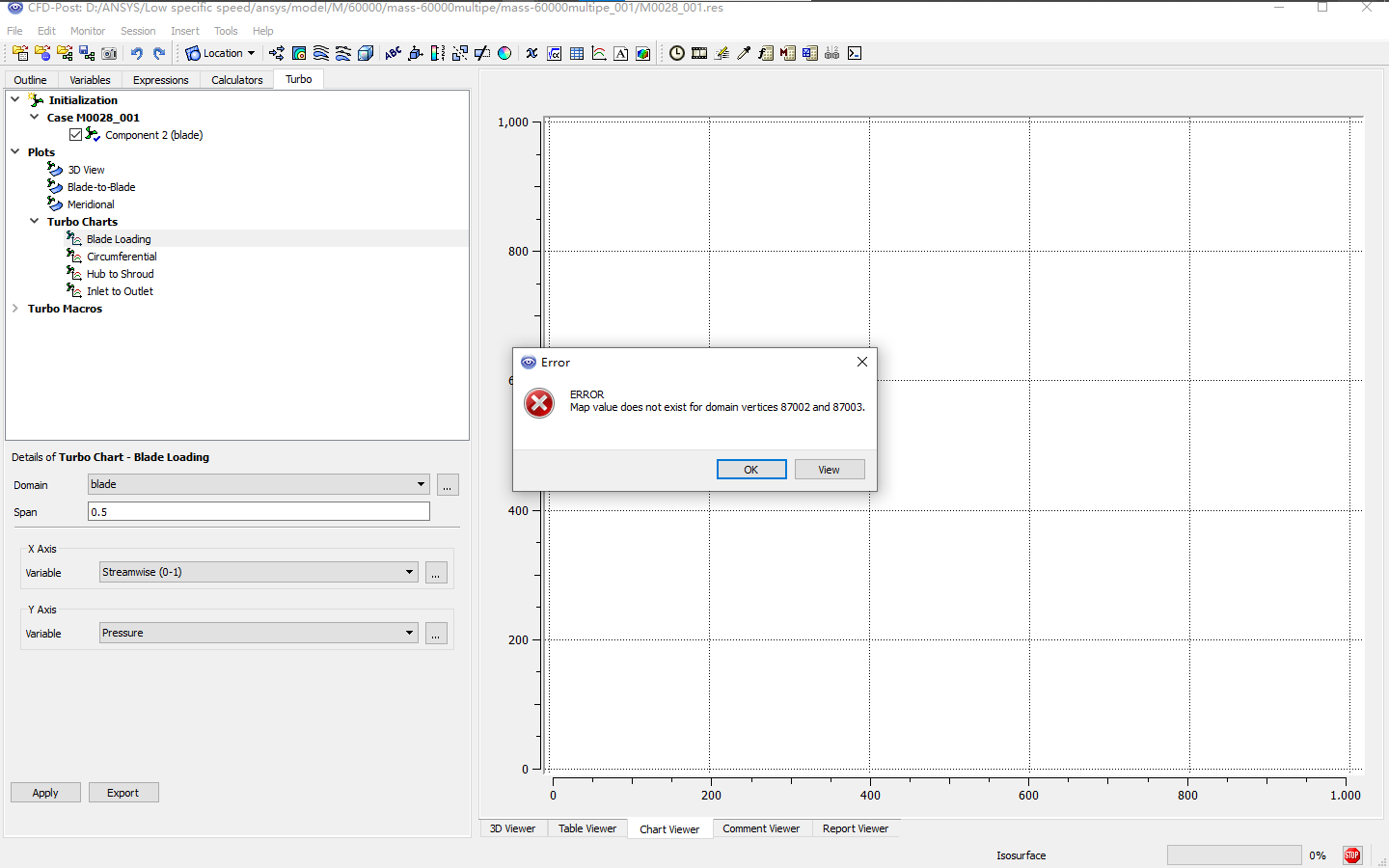Open the Domain dropdown showing blade
This screenshot has width=1389, height=868.
pos(259,484)
